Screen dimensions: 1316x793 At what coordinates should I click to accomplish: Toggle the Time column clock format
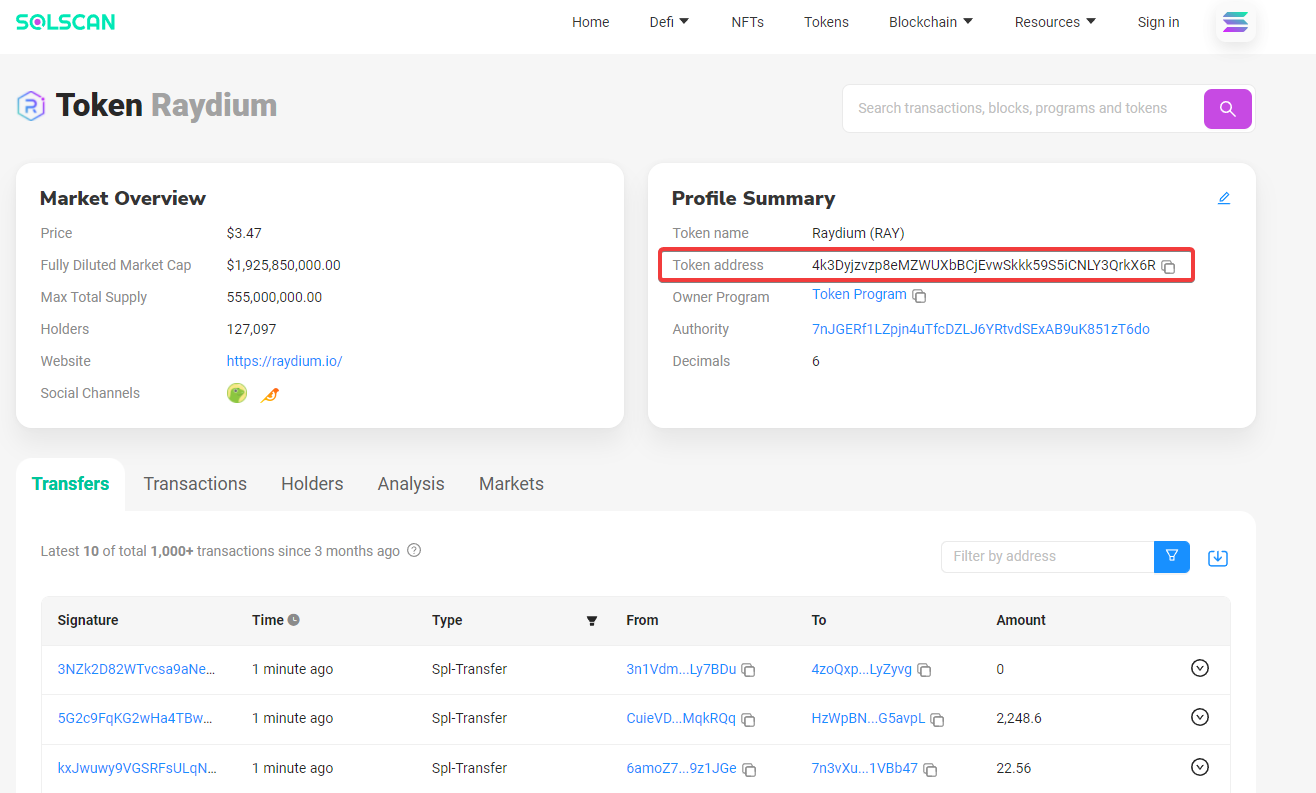point(294,620)
